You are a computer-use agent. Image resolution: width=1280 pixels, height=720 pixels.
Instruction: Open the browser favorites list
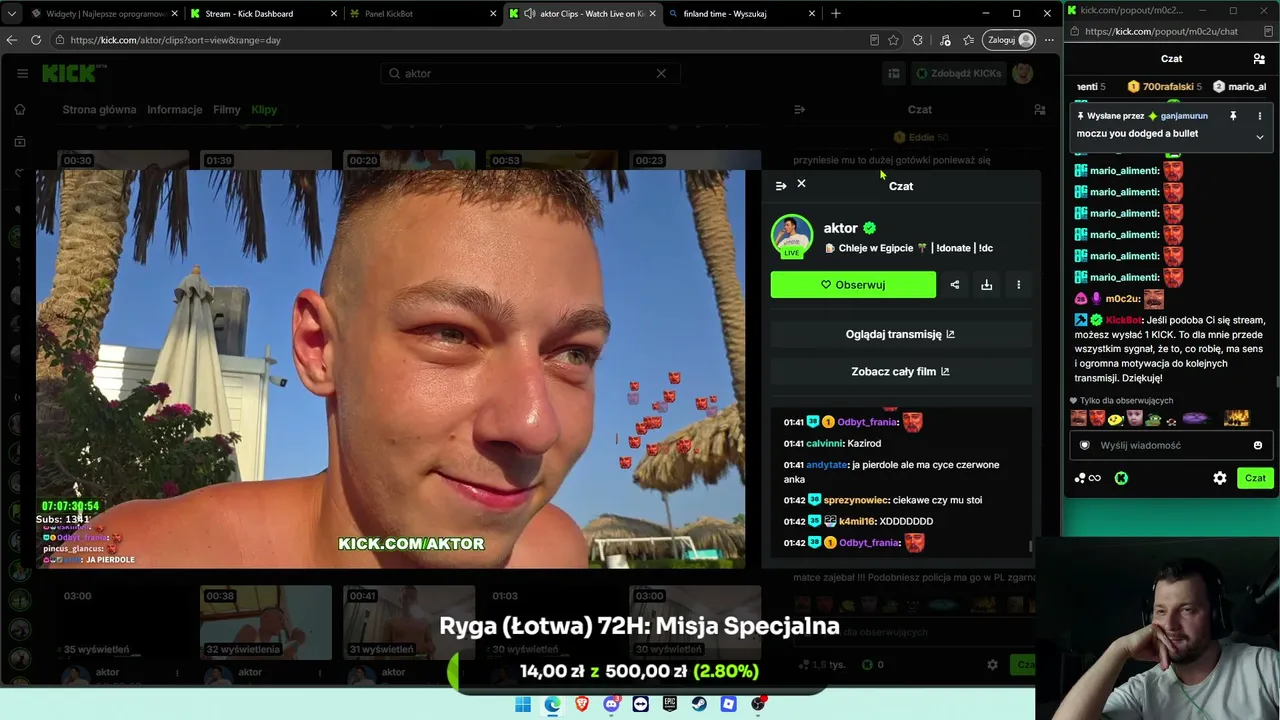968,40
